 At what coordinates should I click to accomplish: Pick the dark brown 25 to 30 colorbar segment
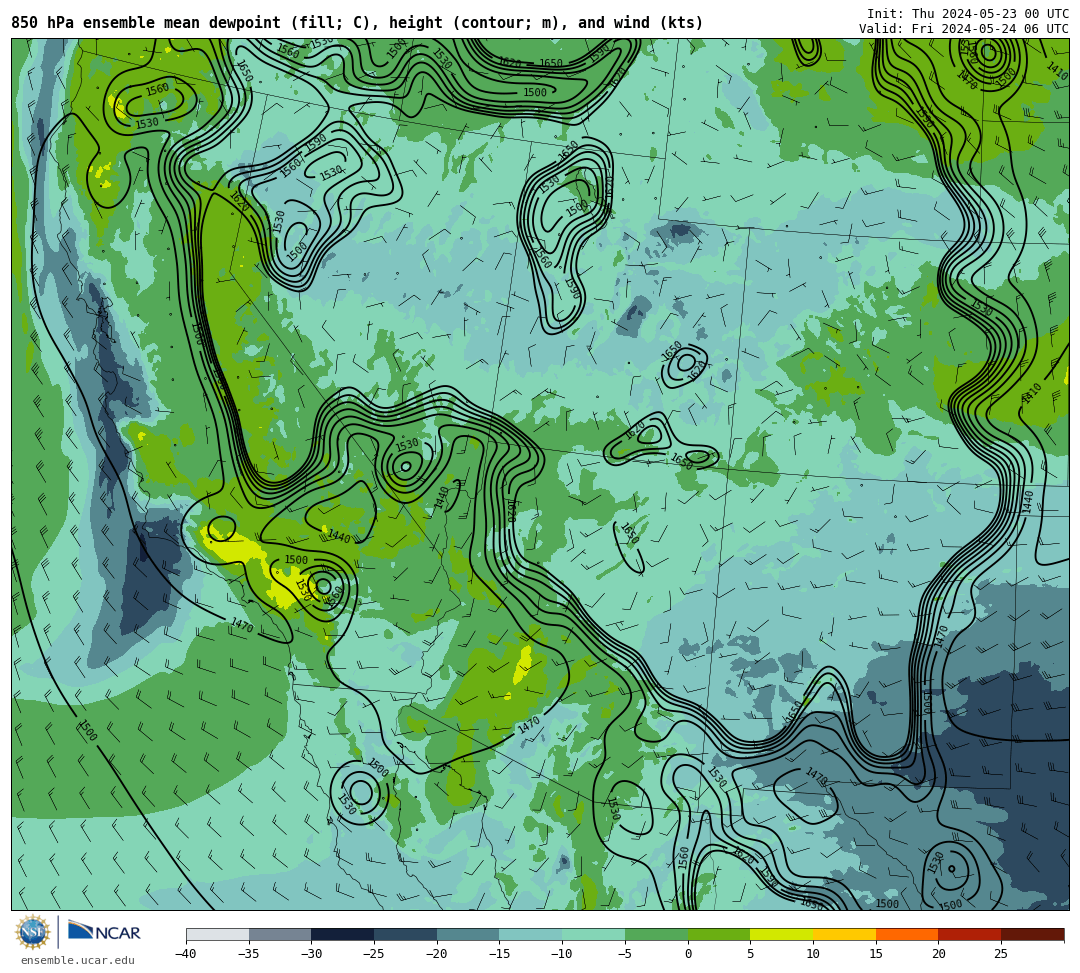tap(1032, 934)
